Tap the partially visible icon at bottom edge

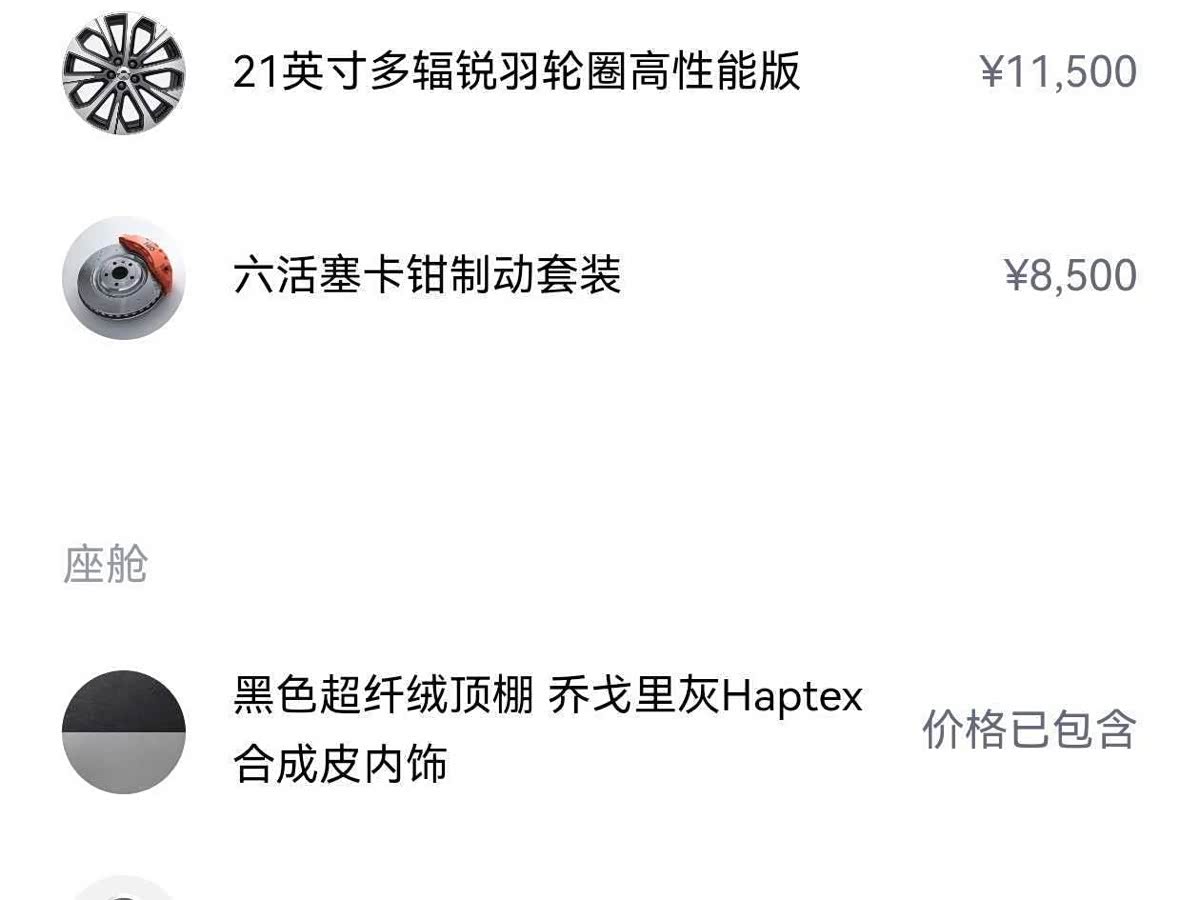124,888
